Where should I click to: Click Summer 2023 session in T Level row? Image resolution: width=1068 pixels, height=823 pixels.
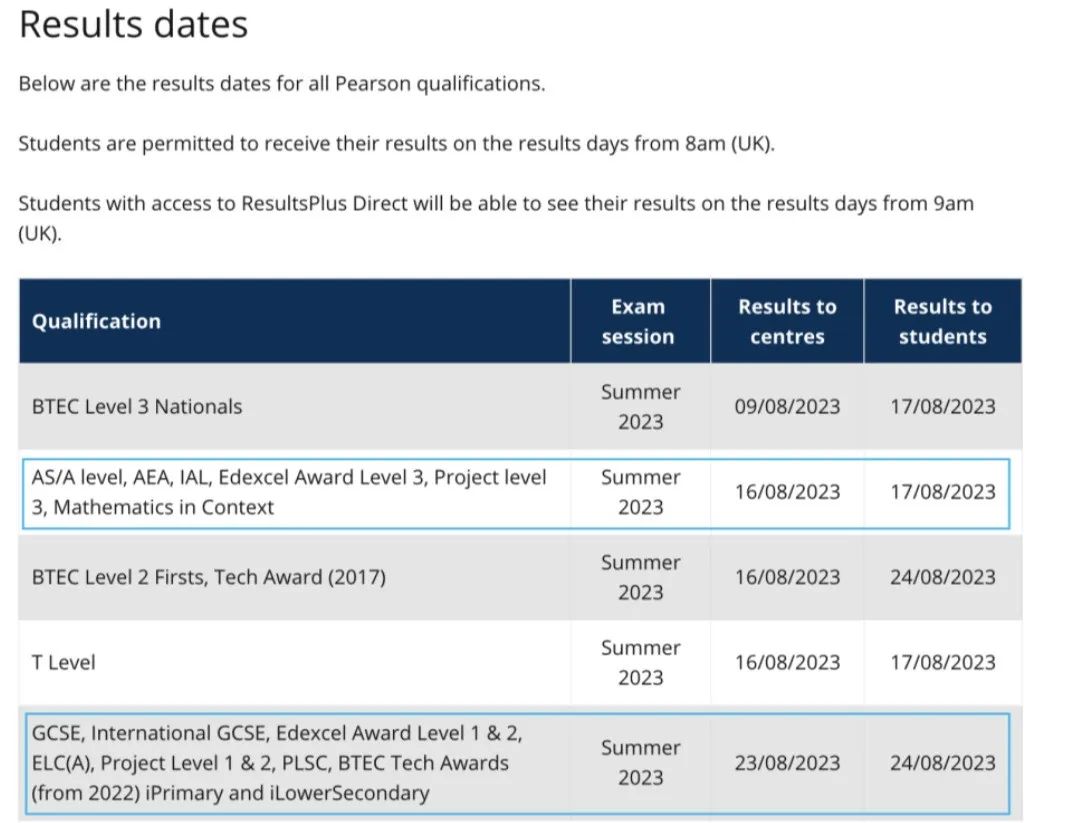[640, 662]
